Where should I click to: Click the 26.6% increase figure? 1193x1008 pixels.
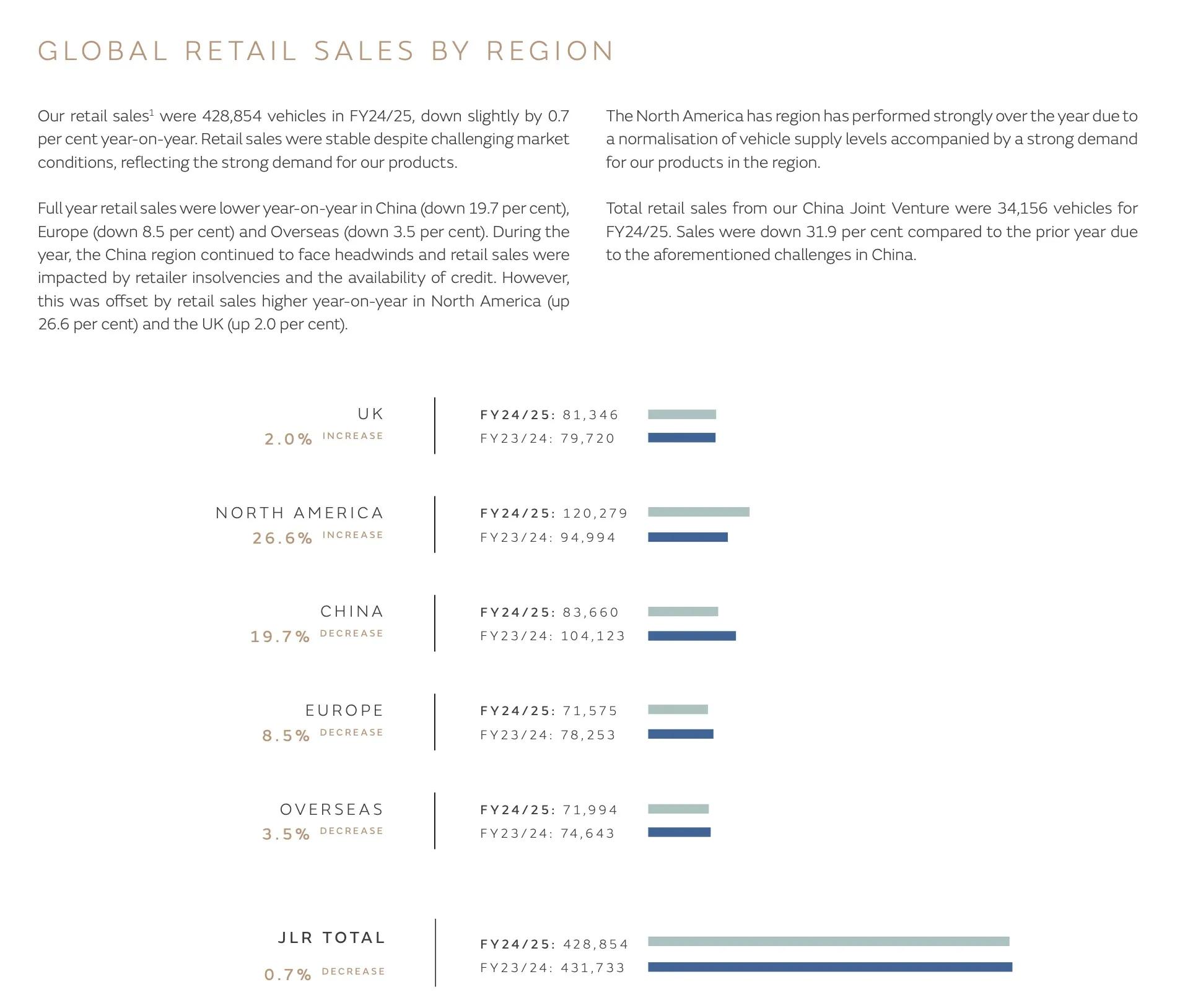coord(282,538)
